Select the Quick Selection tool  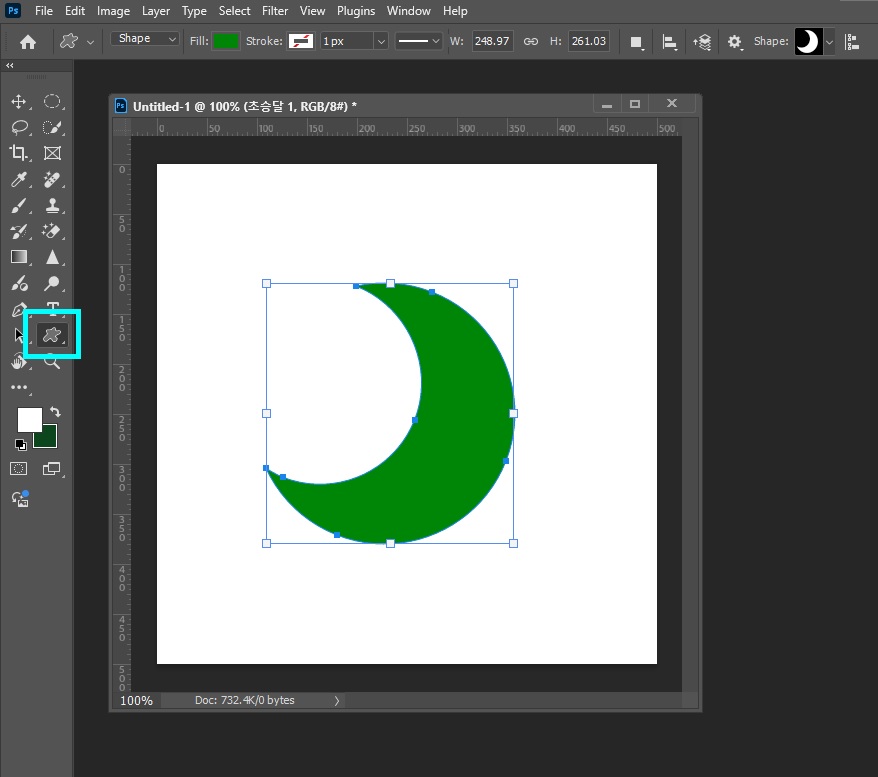[52, 128]
